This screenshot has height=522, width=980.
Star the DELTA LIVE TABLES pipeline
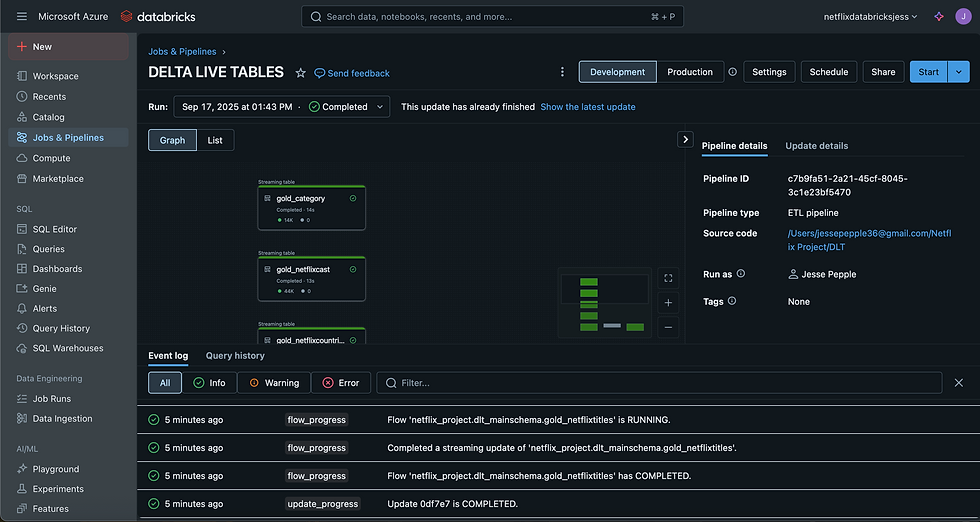click(x=300, y=73)
